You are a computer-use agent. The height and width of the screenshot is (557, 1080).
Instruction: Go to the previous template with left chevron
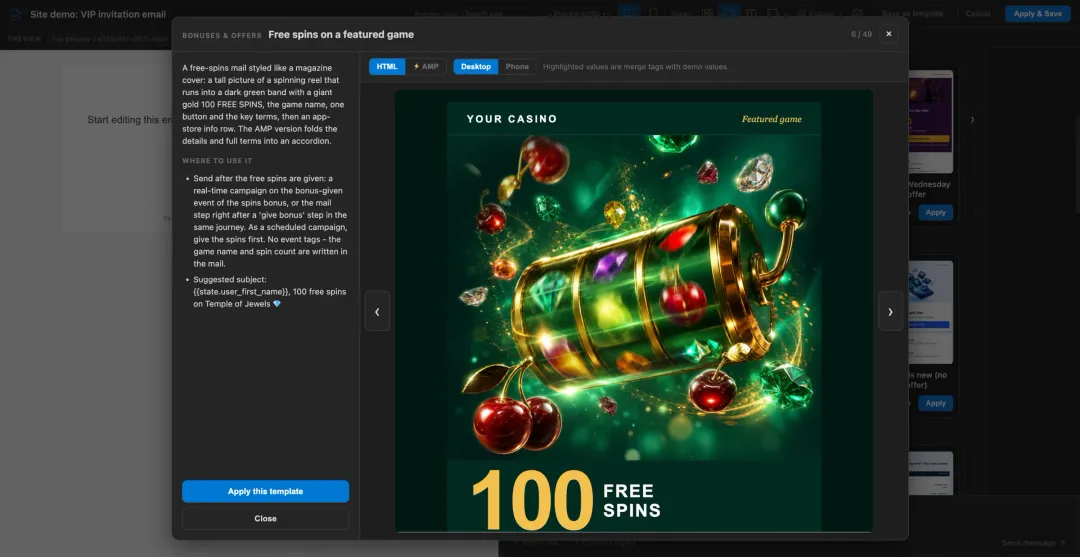coord(377,311)
